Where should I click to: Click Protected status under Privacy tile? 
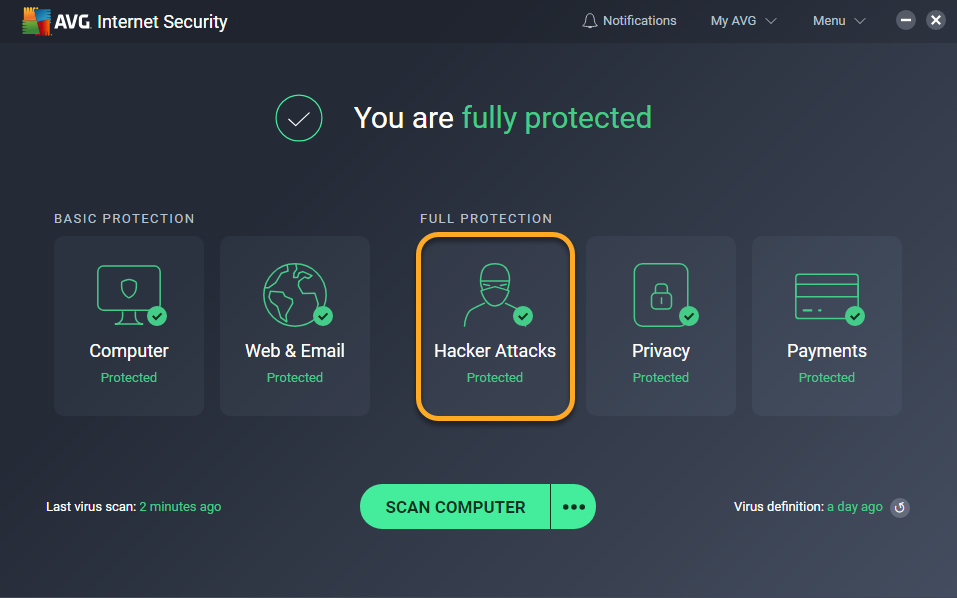(x=660, y=378)
